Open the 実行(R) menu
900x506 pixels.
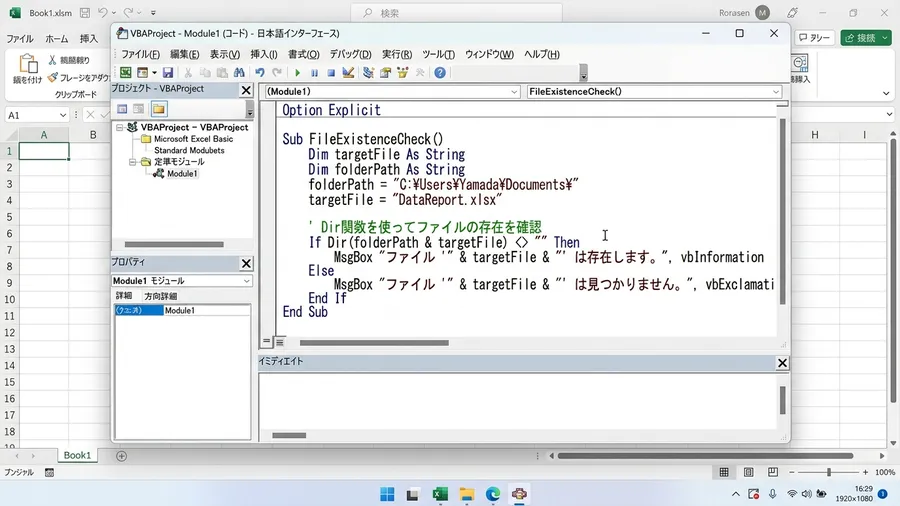coord(397,55)
